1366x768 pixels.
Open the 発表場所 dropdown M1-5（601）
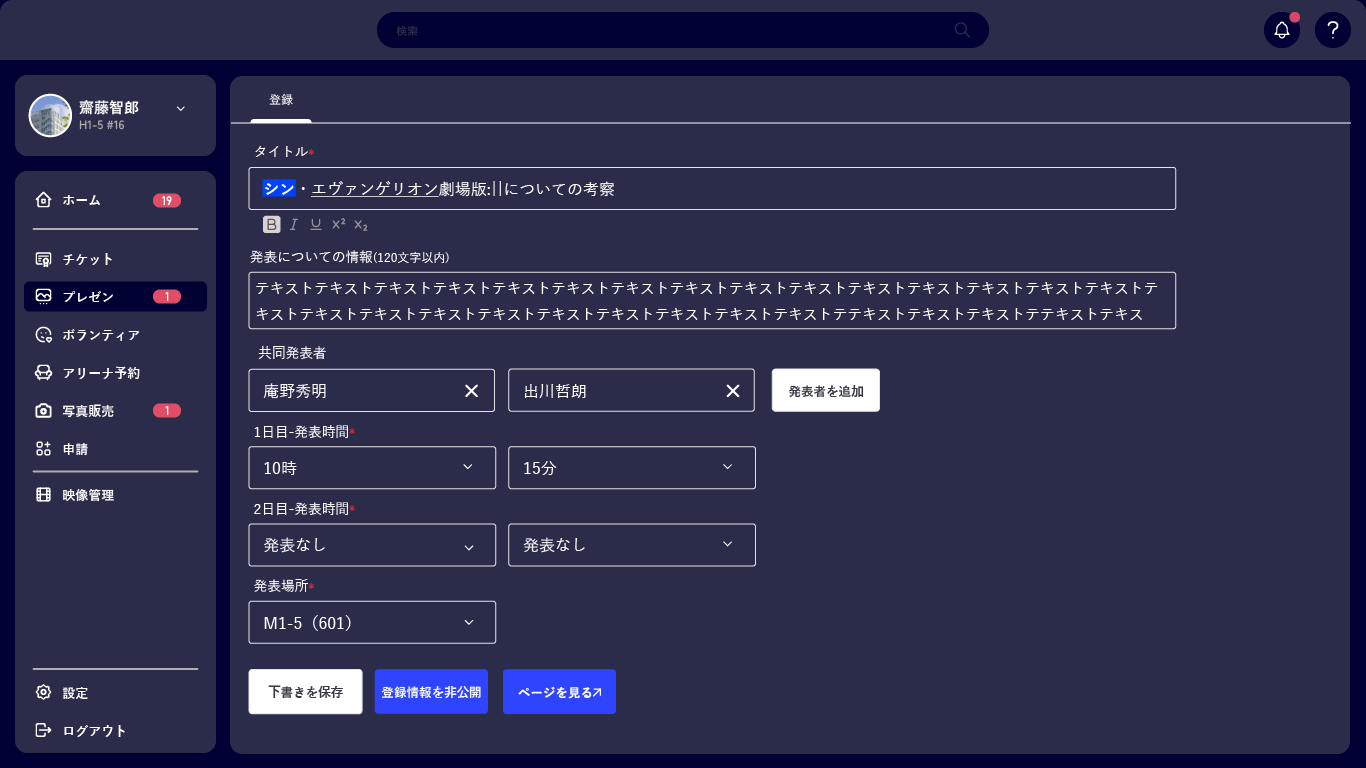(x=372, y=622)
